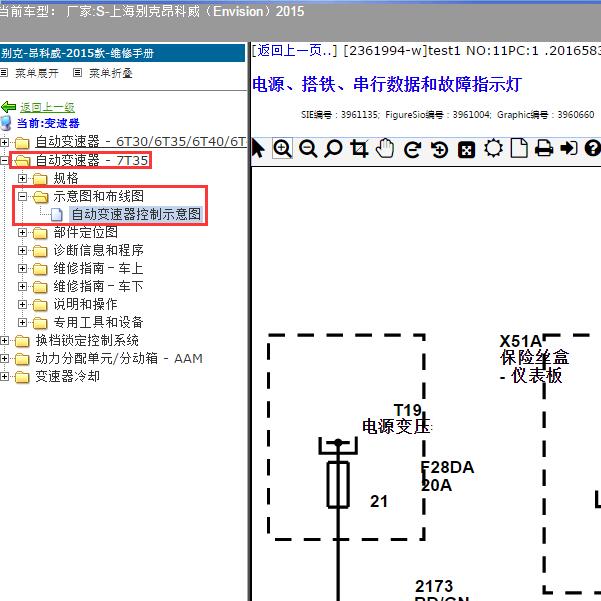Click the current-node icon beside 当前:变速器
Image resolution: width=601 pixels, height=601 pixels.
[6, 123]
